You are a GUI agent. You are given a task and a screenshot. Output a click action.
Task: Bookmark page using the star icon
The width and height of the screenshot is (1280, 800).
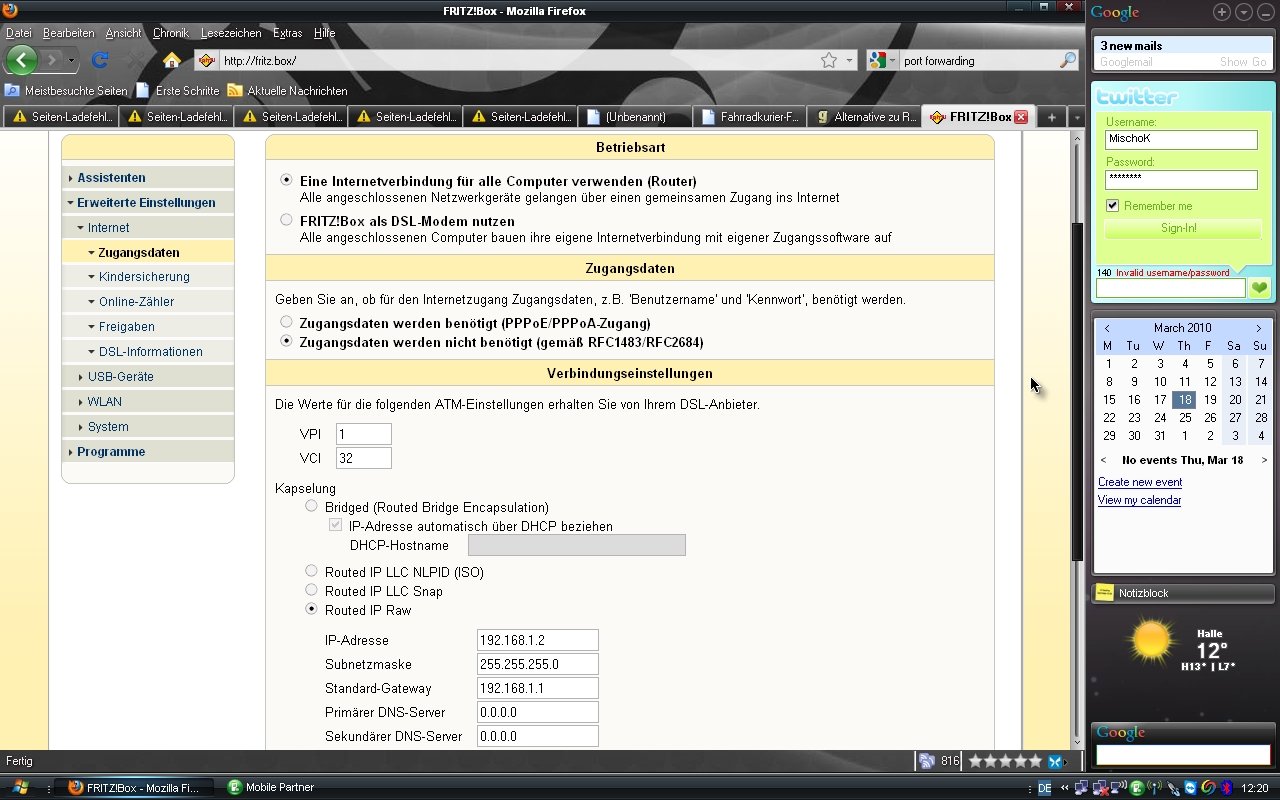829,61
